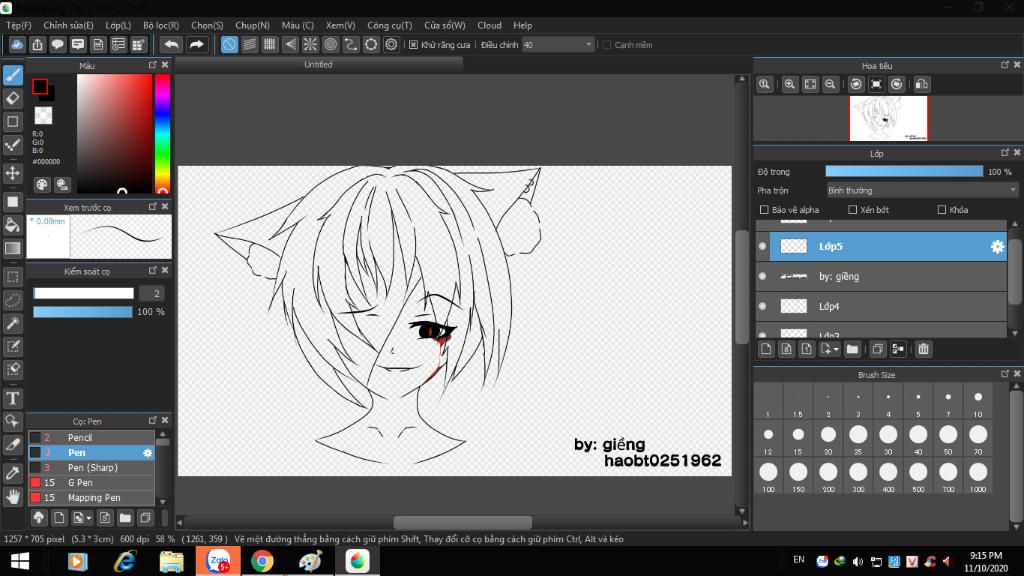Toggle Canh mềm checkbox
The height and width of the screenshot is (576, 1024).
point(607,45)
